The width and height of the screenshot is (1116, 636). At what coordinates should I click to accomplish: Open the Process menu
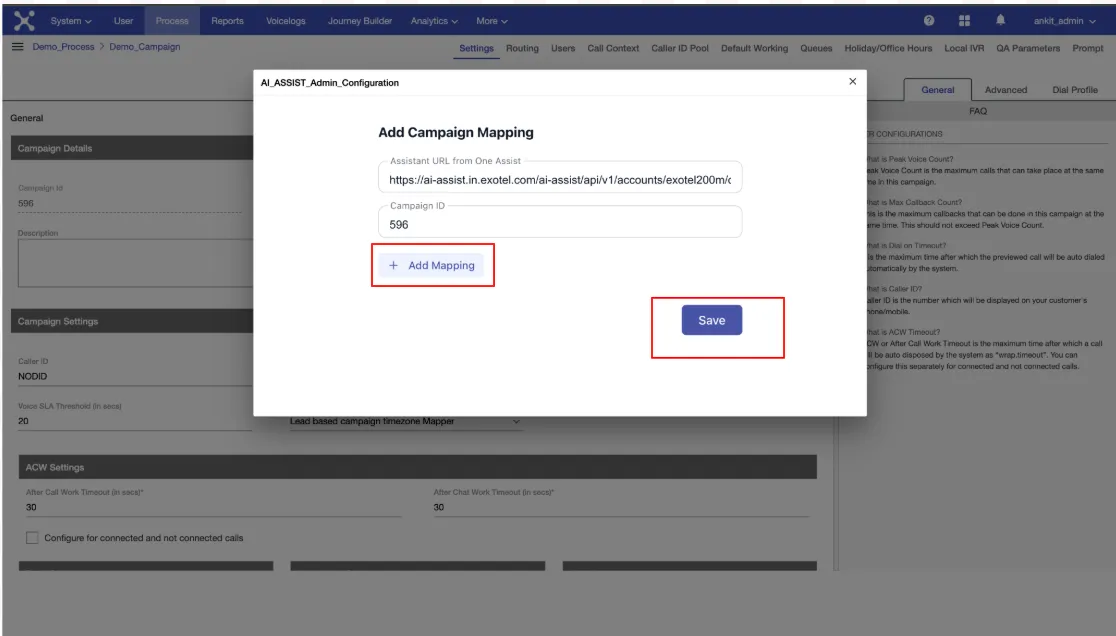172,21
